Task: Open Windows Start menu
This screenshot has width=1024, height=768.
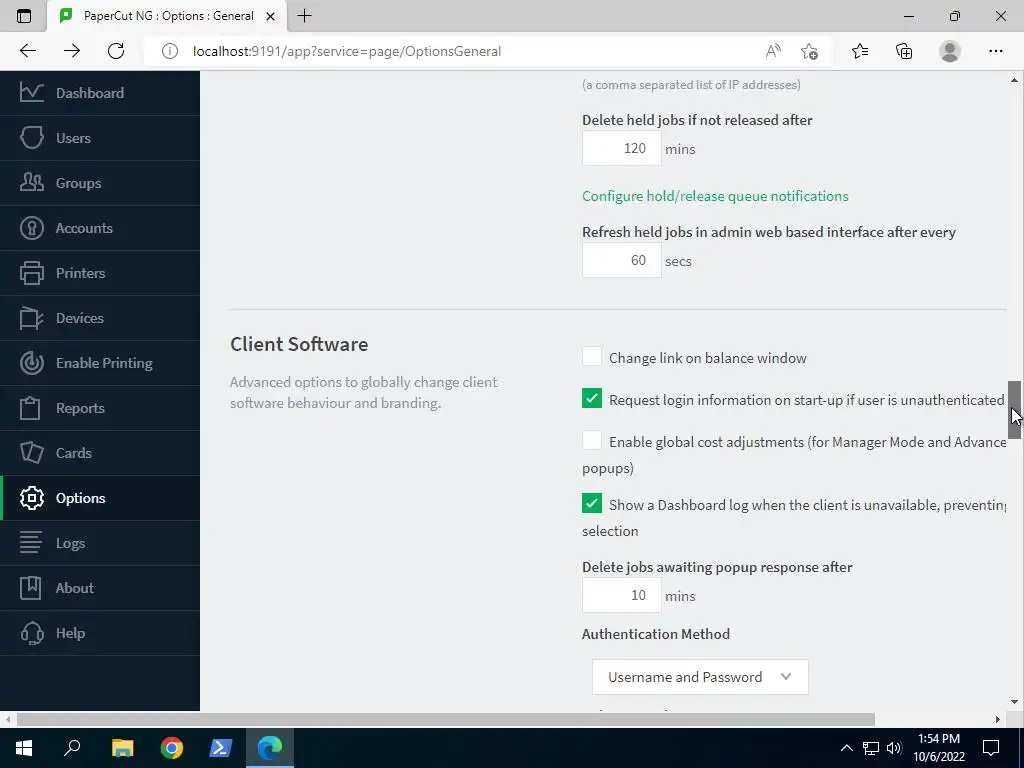Action: click(24, 748)
